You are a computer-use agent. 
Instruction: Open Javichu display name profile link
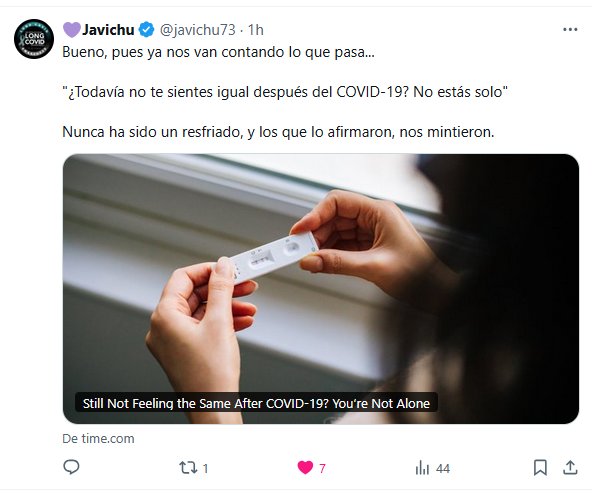point(108,30)
